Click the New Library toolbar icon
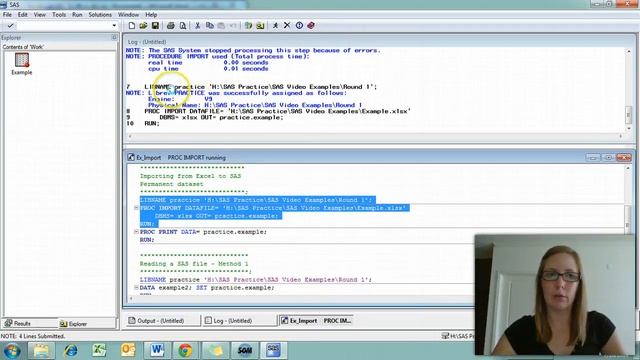640x360 pixels. point(248,25)
